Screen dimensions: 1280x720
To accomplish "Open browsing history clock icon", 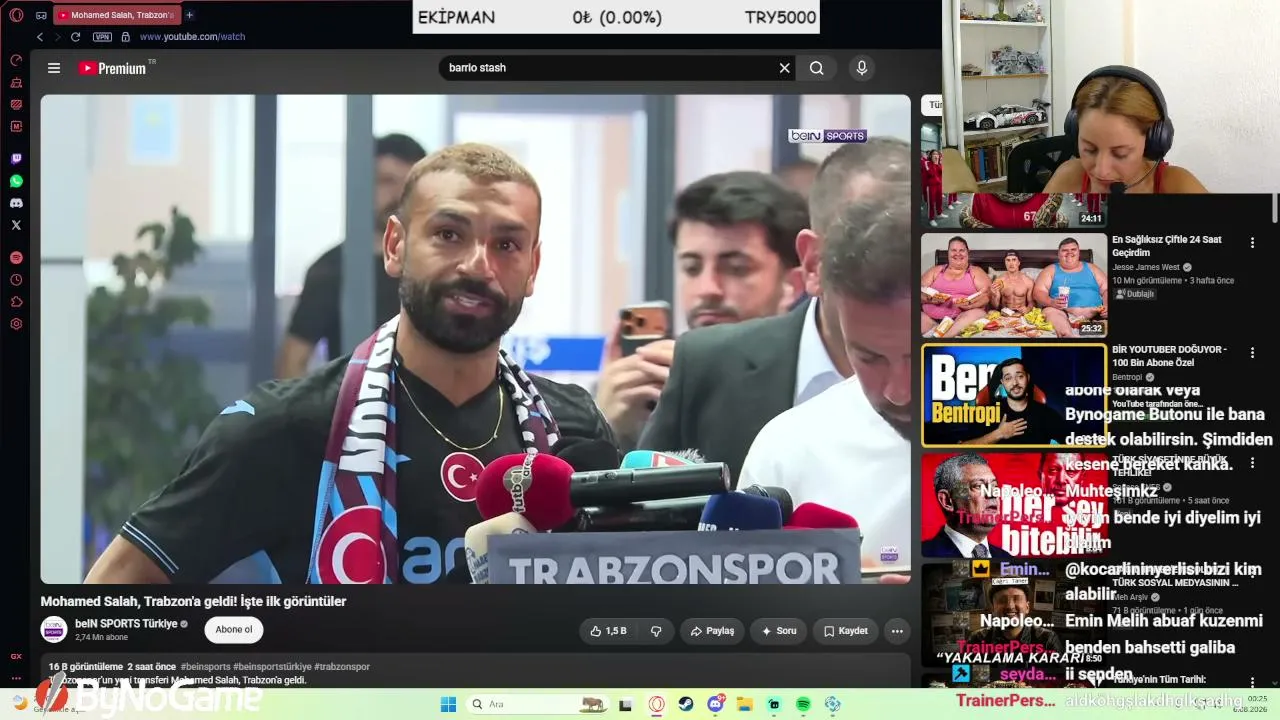I will (x=16, y=280).
